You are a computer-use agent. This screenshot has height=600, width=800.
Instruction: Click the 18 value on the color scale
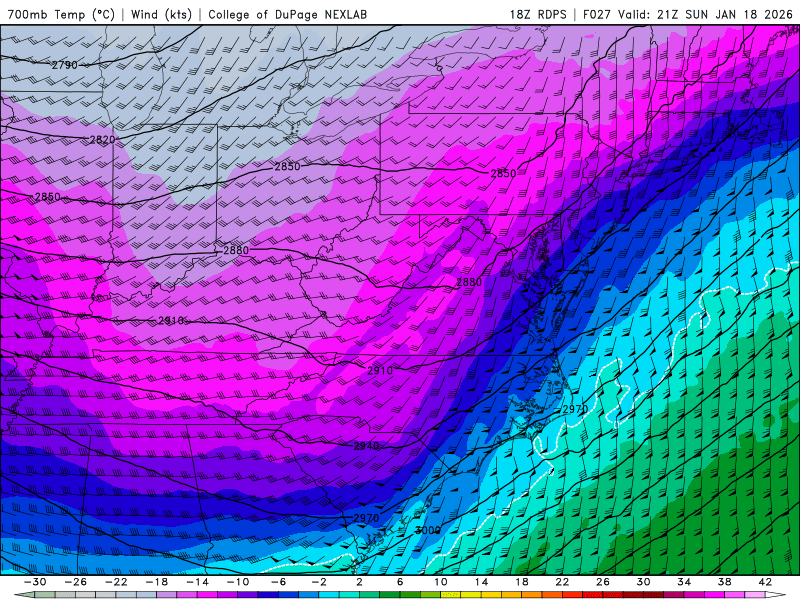(x=521, y=582)
